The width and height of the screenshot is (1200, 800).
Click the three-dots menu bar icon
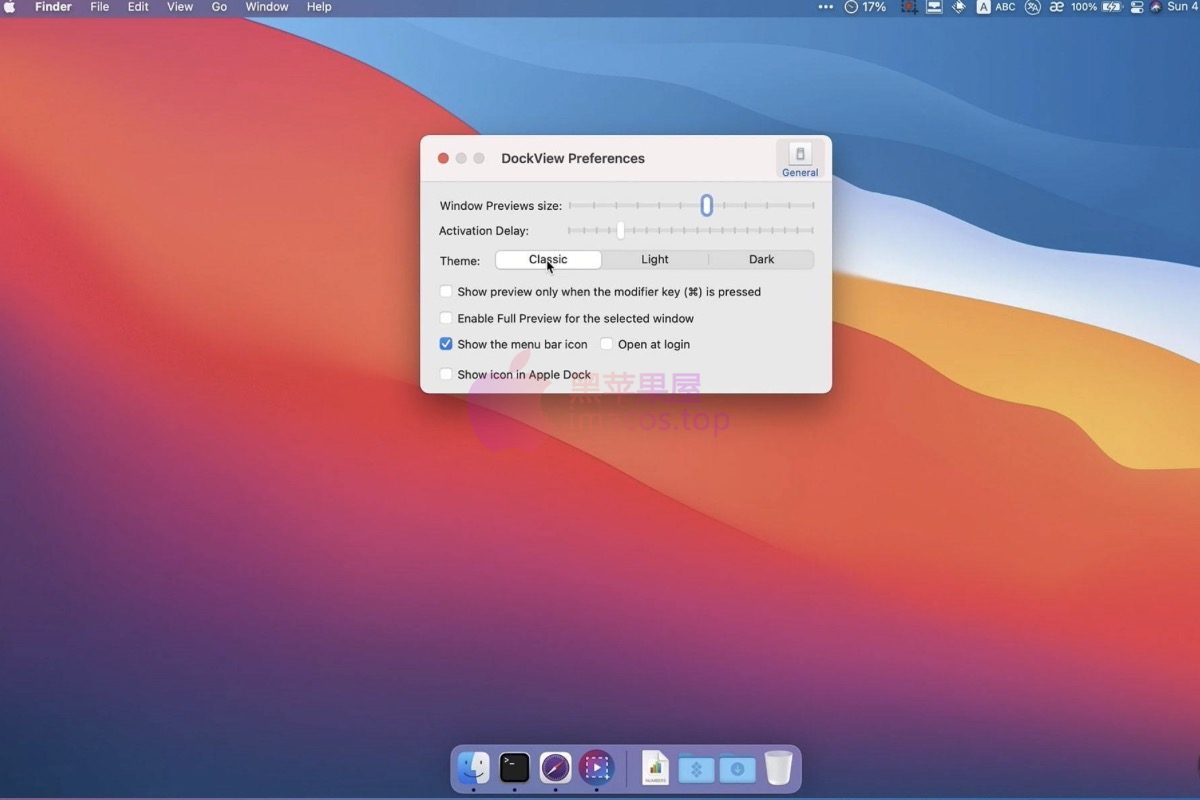coord(825,7)
